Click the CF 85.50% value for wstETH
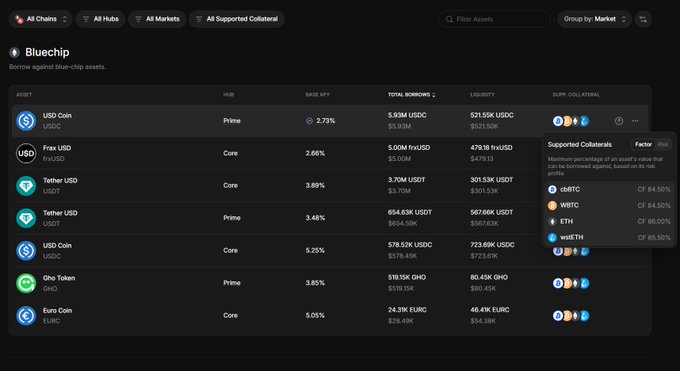The image size is (680, 371). point(654,238)
